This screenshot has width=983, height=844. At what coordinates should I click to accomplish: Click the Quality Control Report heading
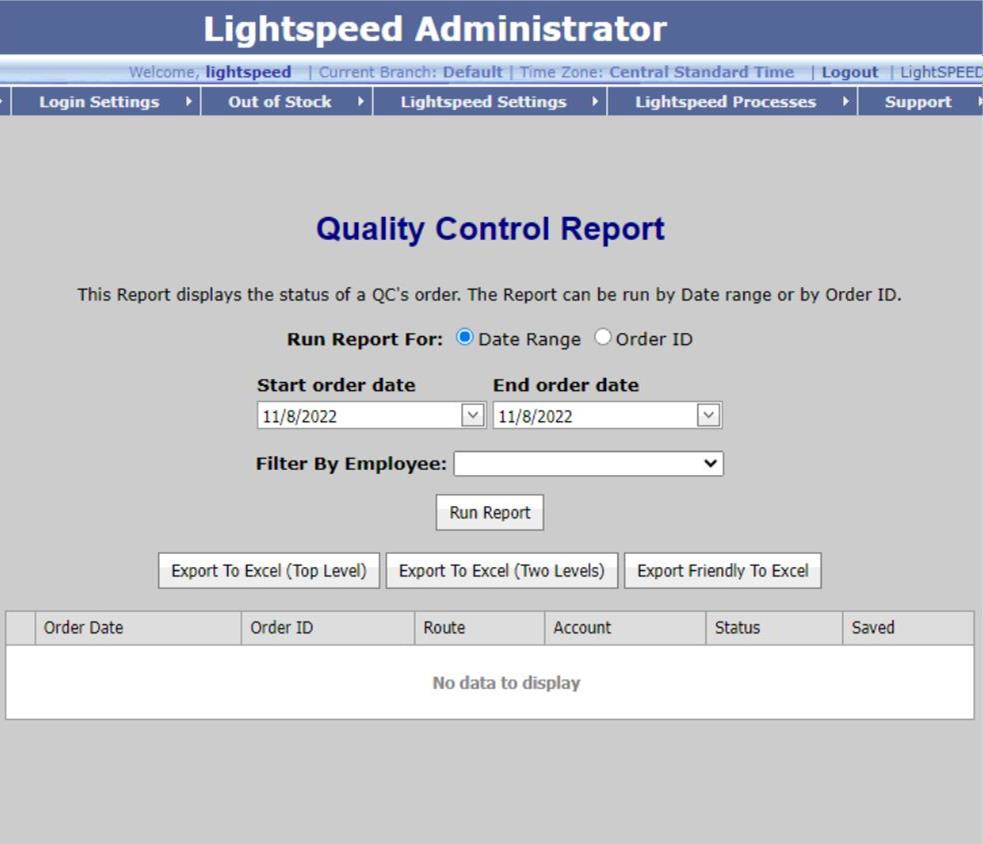coord(490,229)
